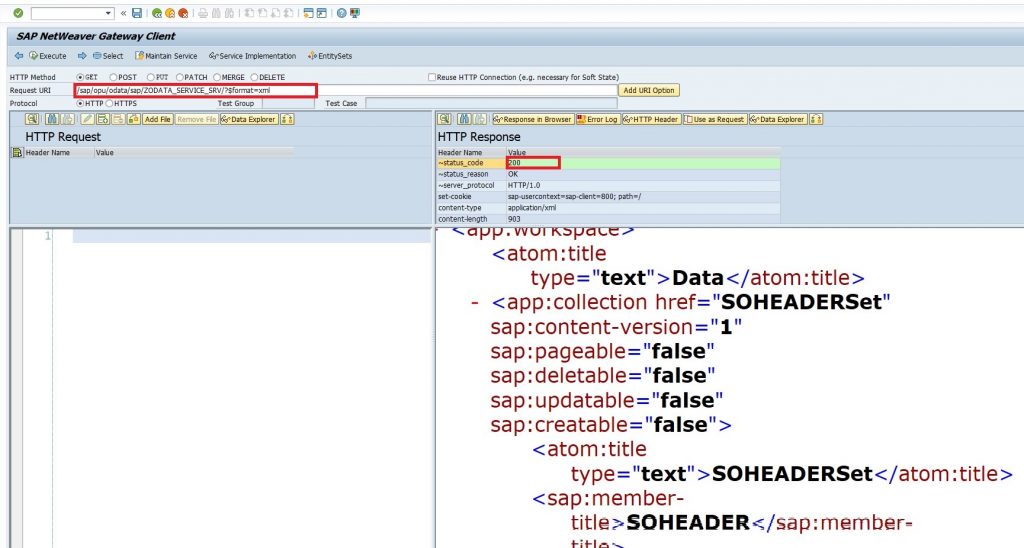The image size is (1024, 548).
Task: Click the HTTP Response details magnifier icon
Action: (x=445, y=120)
